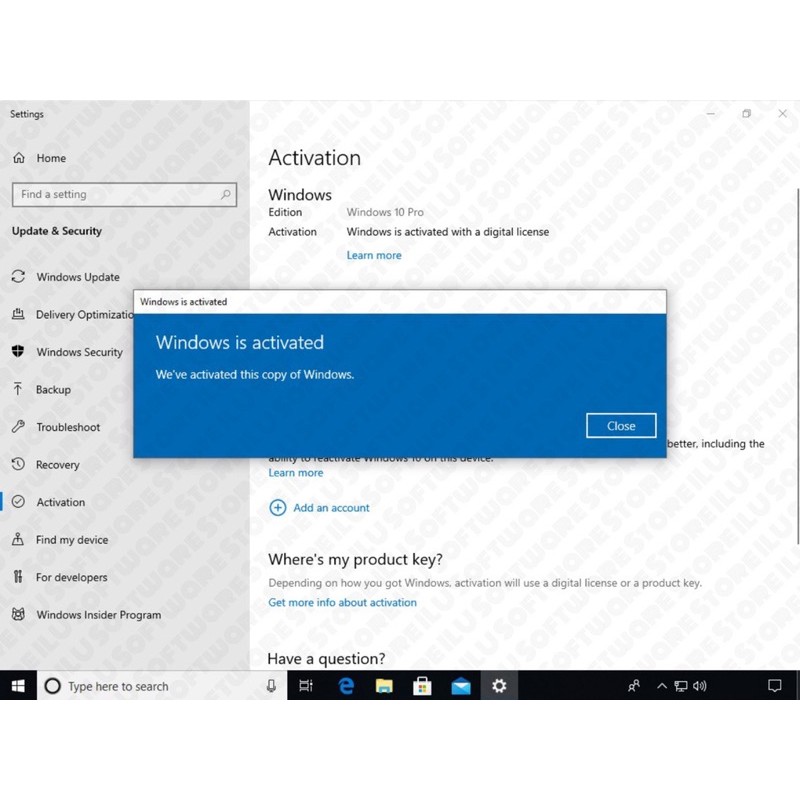Adjust the speaker volume from the taskbar
The image size is (800, 800).
[700, 686]
